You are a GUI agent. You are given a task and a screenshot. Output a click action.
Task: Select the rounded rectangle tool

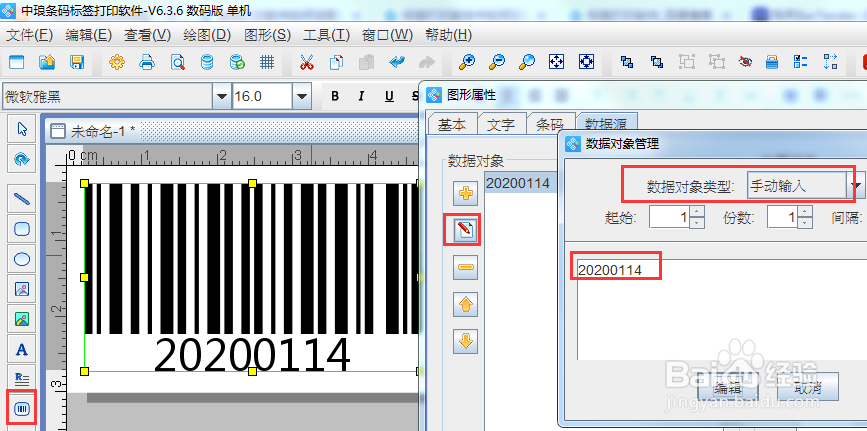tap(22, 229)
